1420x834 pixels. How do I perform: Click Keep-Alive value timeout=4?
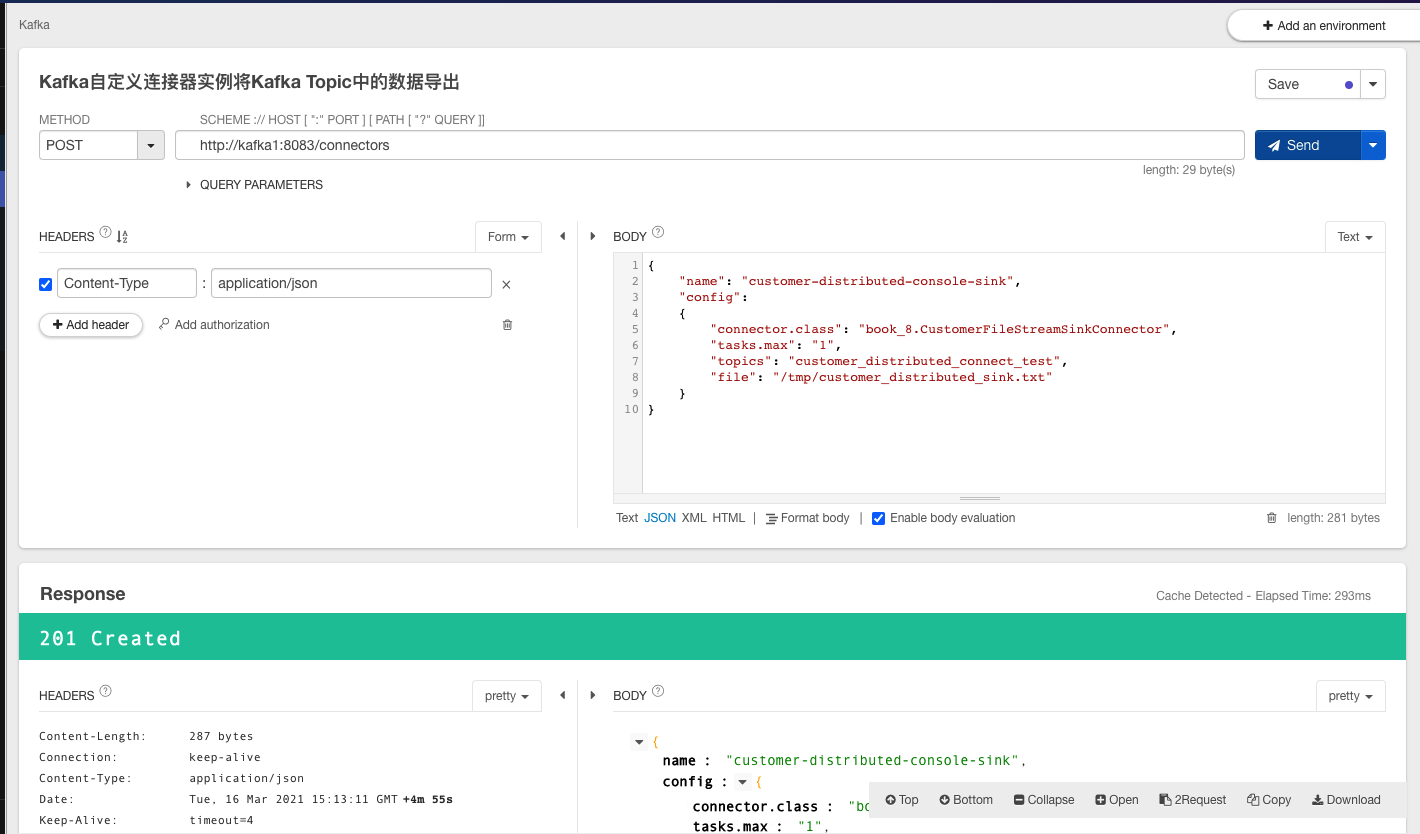click(x=221, y=820)
